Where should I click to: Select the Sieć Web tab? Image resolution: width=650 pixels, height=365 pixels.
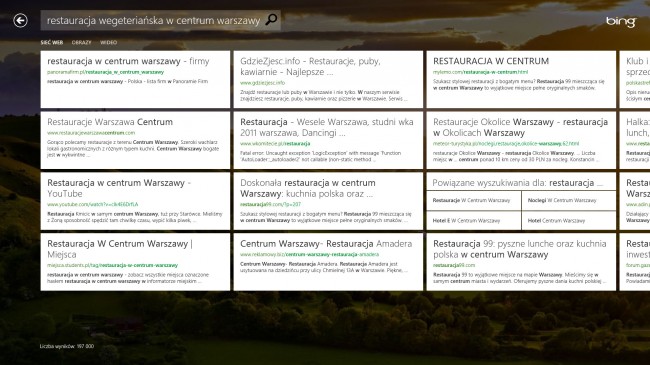52,42
